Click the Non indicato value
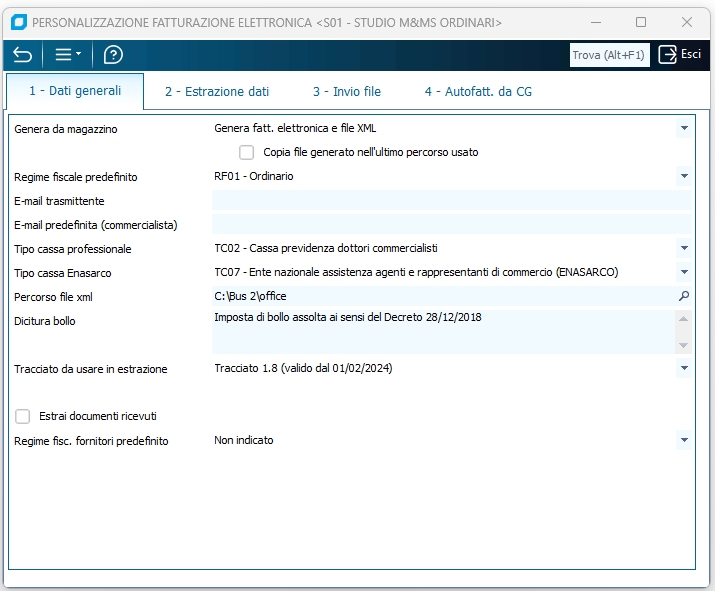The height and width of the screenshot is (591, 715). click(244, 440)
